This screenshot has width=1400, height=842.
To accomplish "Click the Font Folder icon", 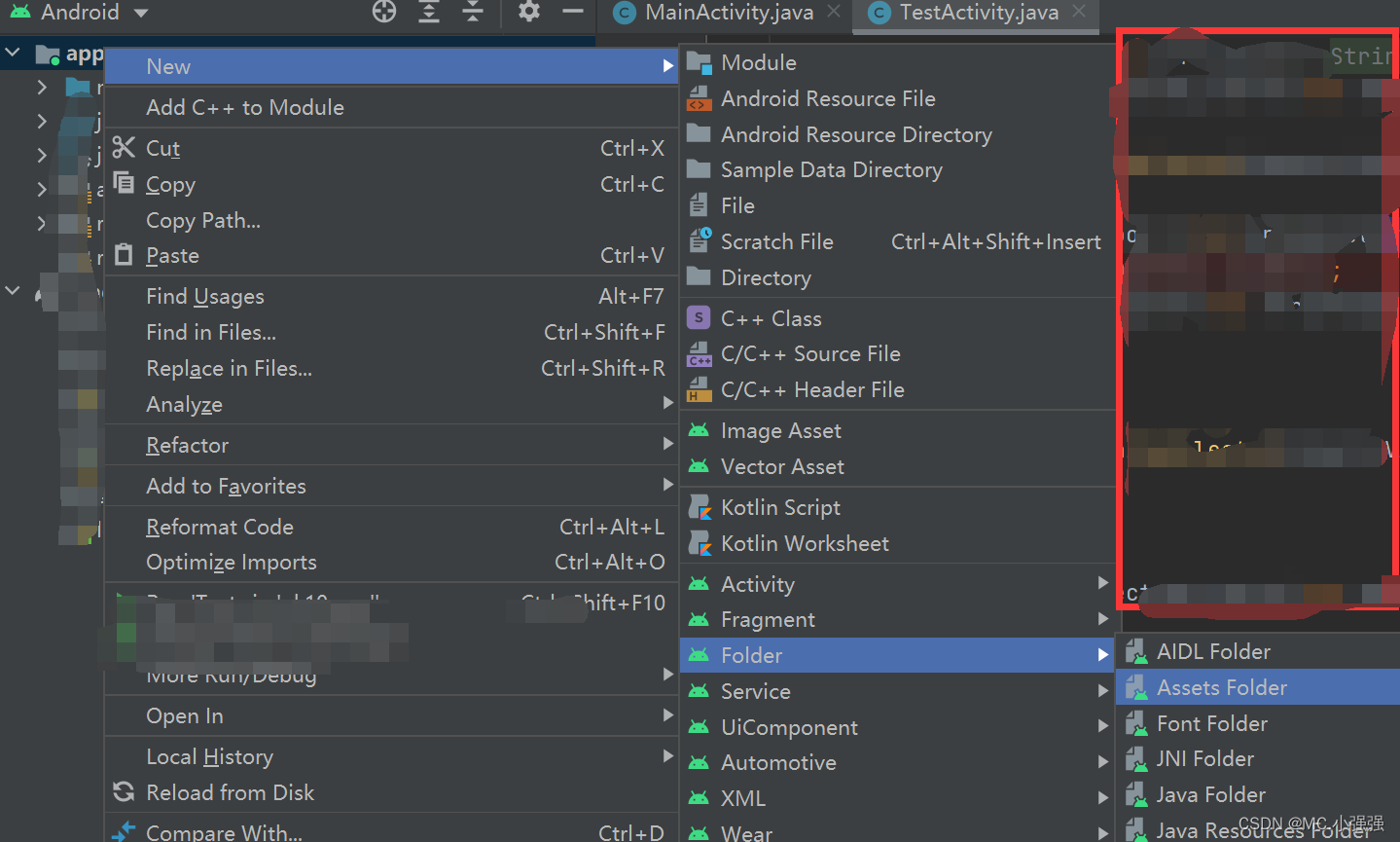I will [x=1135, y=723].
